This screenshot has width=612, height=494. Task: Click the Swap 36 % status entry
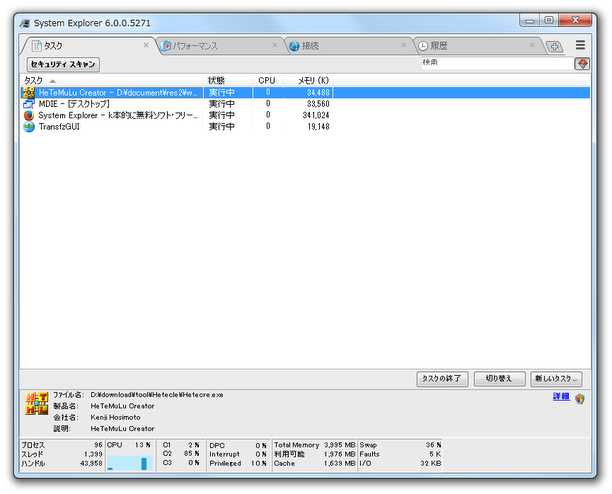[x=400, y=445]
